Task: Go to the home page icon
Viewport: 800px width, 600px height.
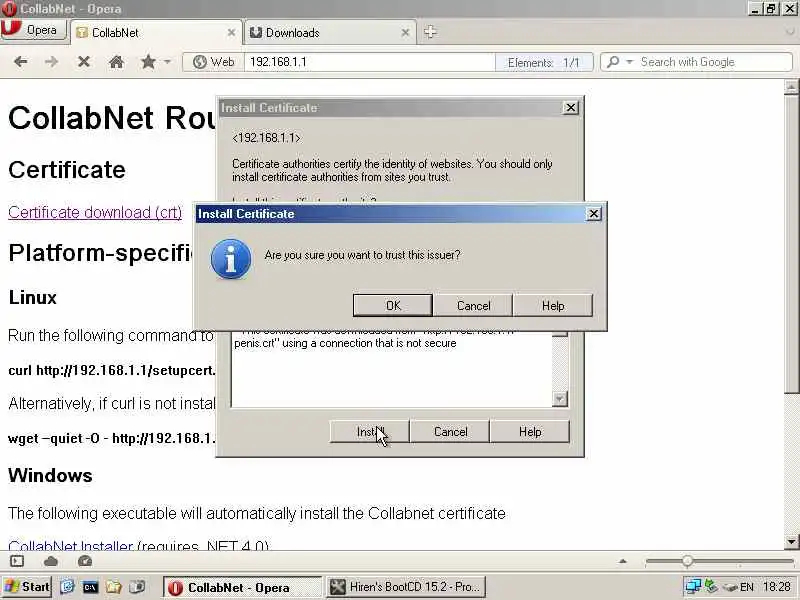Action: [x=116, y=62]
